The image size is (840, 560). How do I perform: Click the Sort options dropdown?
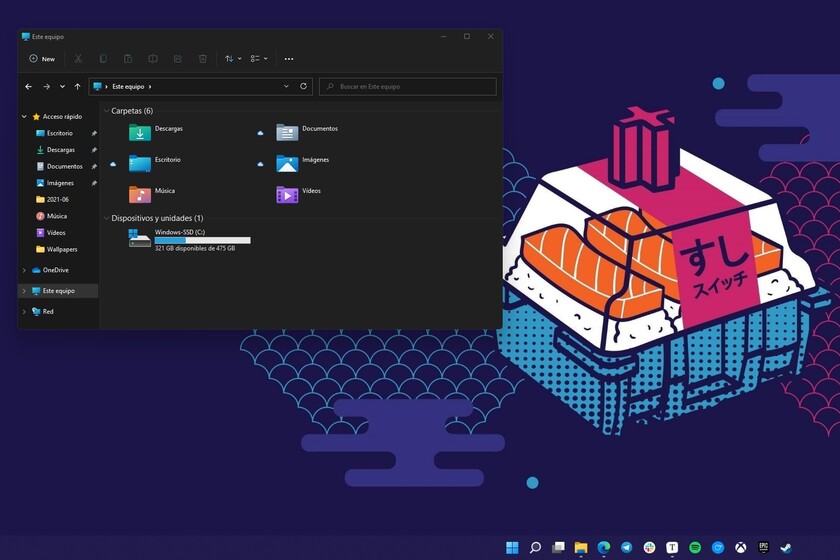click(232, 59)
